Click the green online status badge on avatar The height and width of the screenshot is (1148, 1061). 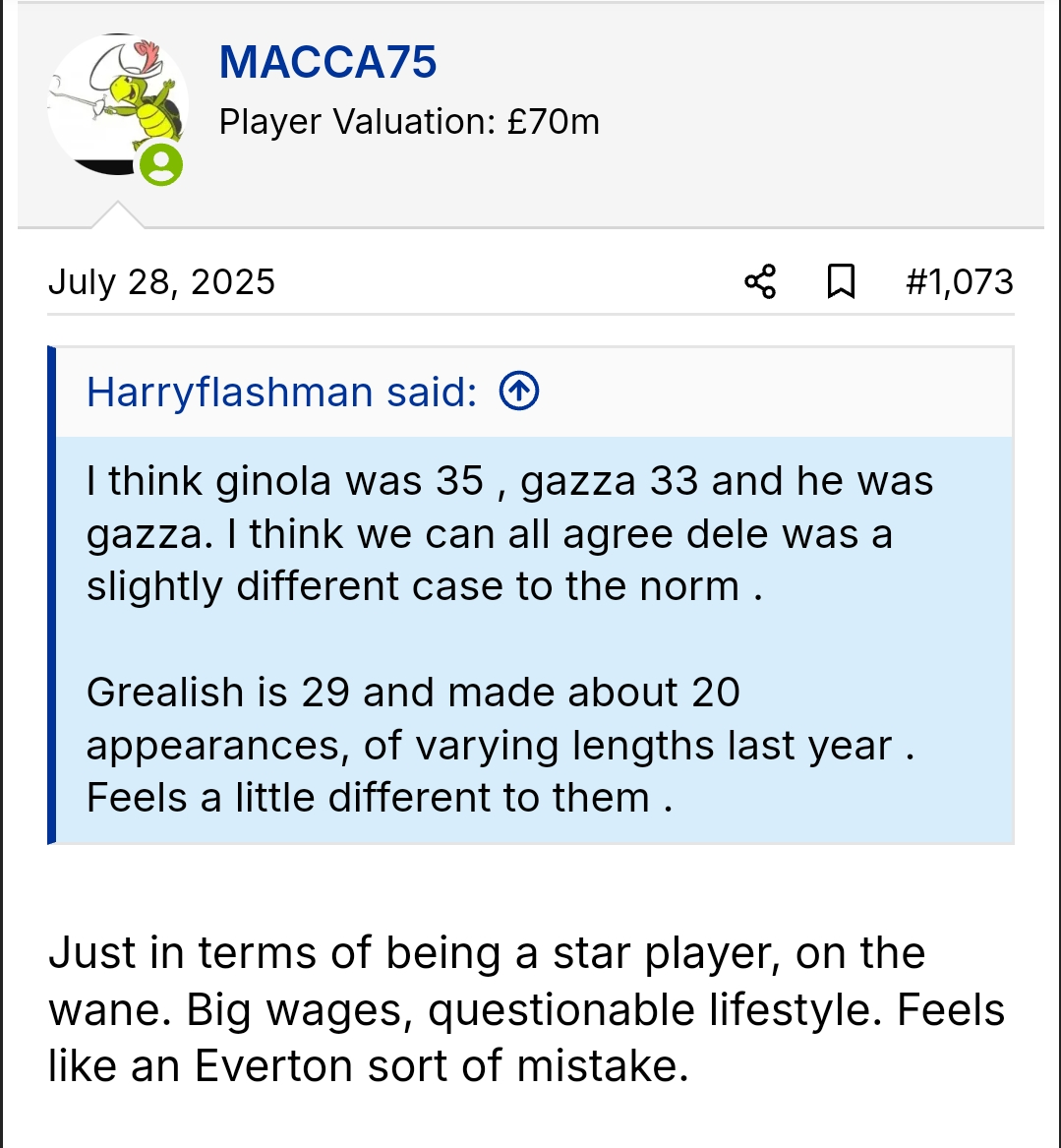coord(161,164)
